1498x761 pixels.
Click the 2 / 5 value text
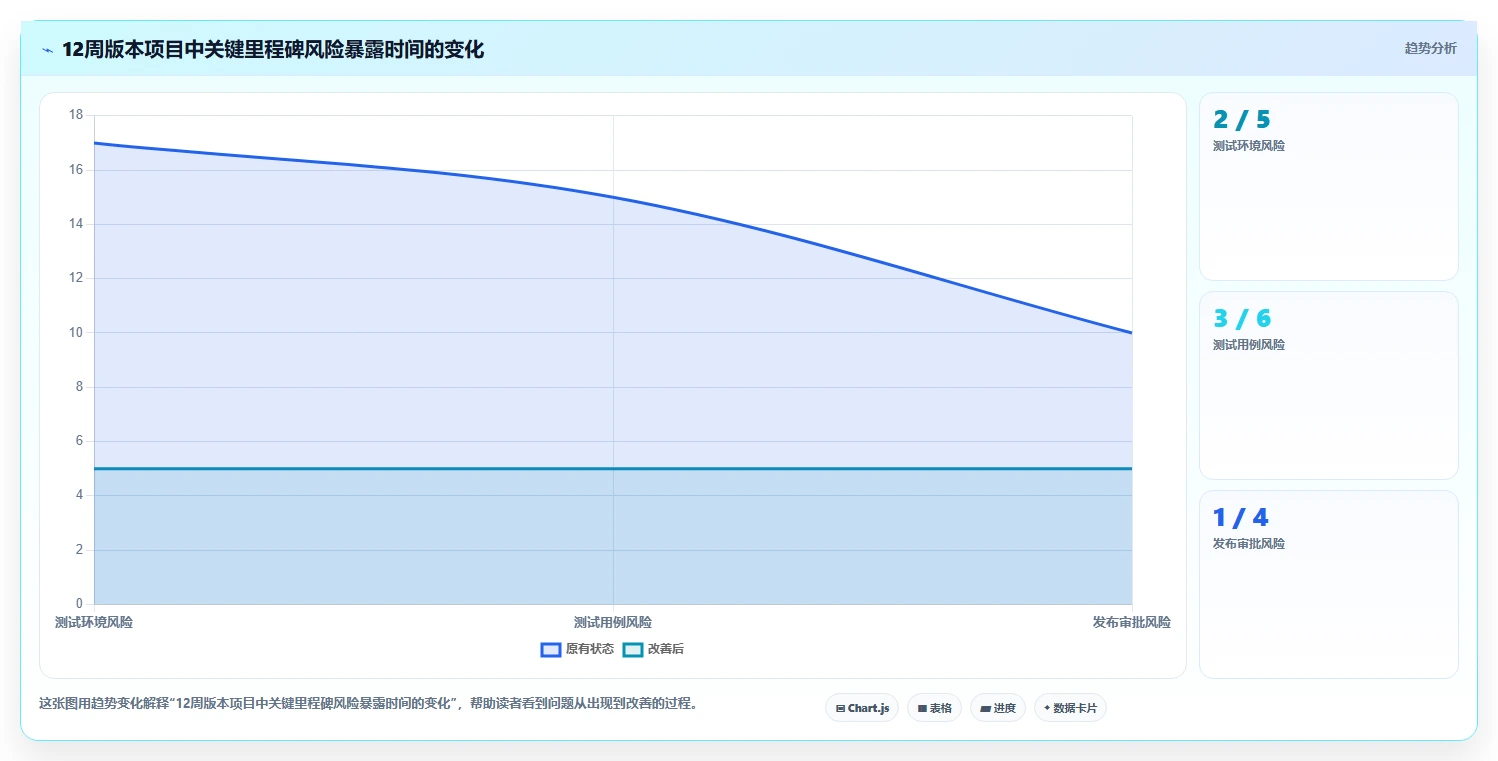[x=1241, y=120]
